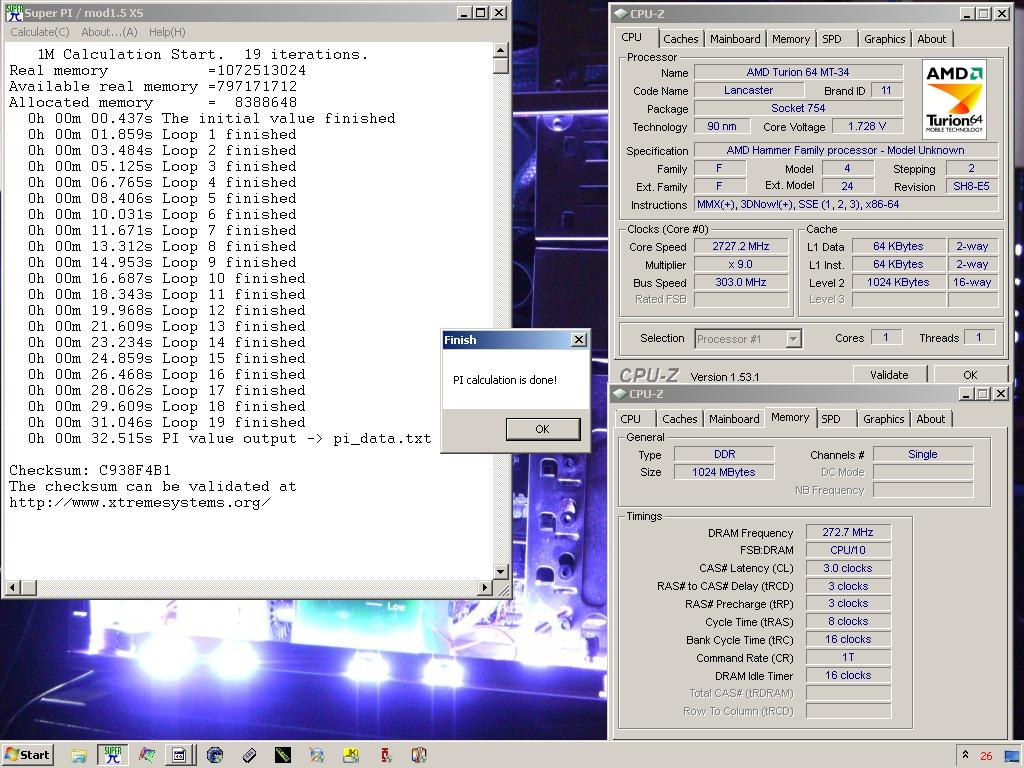Click the red taskbar icon
The image size is (1024, 768).
pos(385,756)
